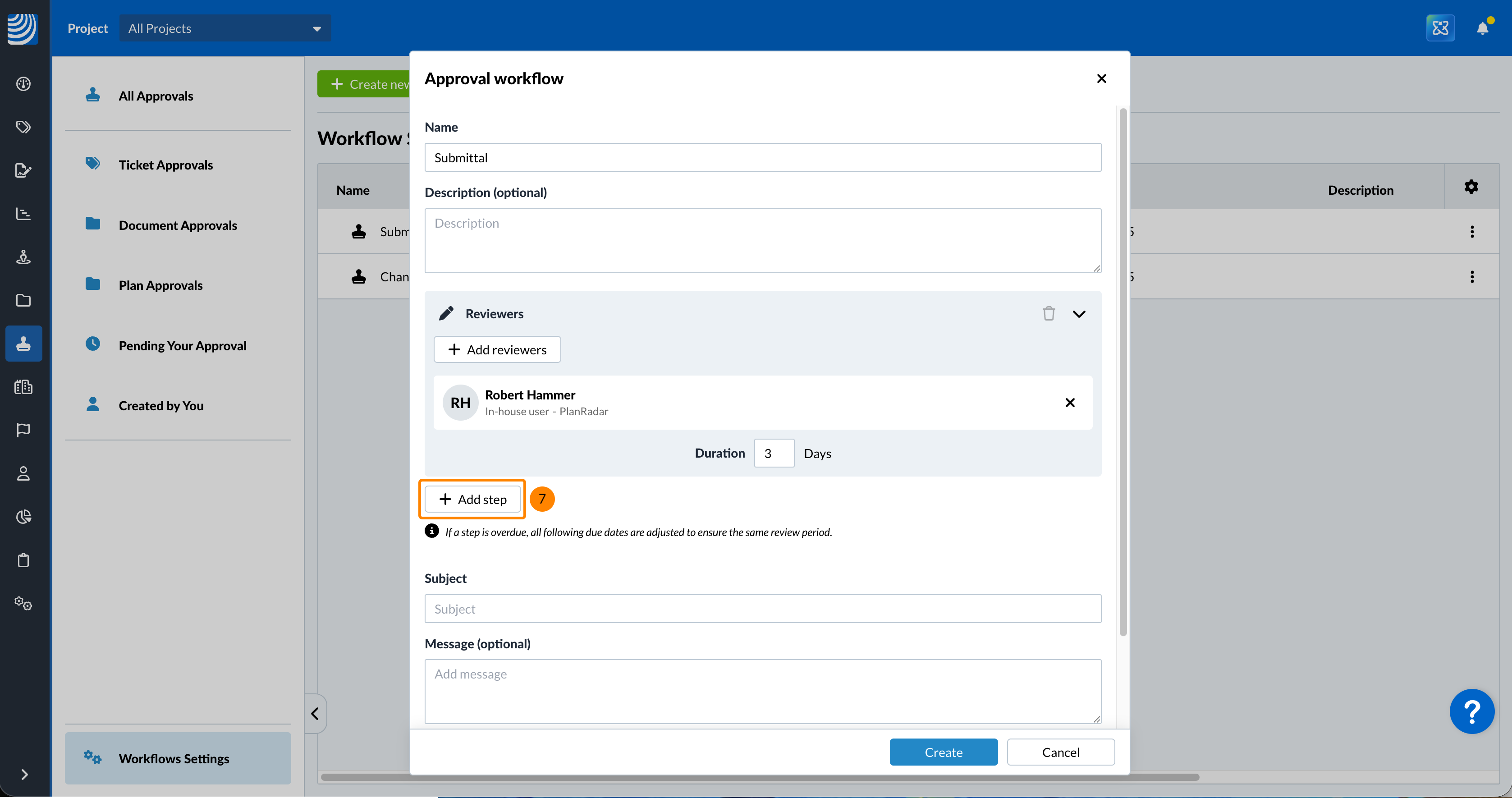
Task: Go to Document Approvals
Action: point(177,225)
